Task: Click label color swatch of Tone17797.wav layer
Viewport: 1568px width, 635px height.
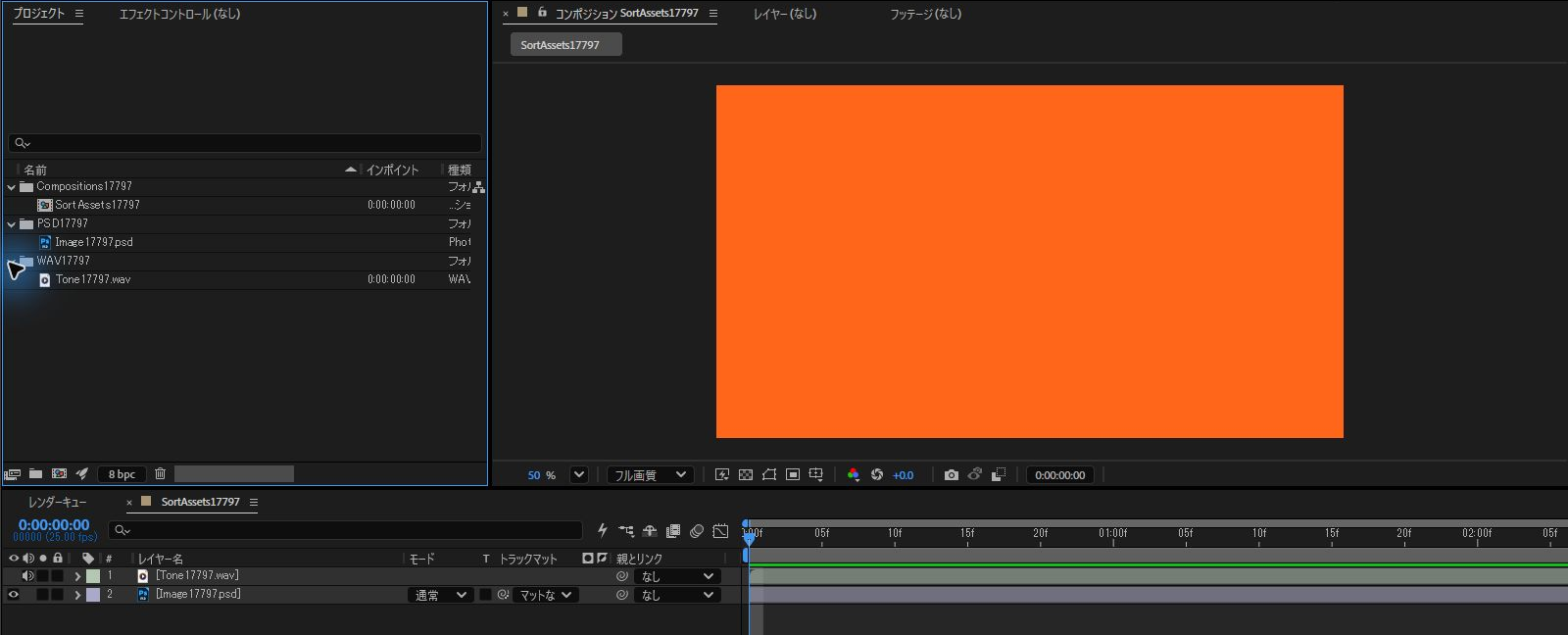Action: 93,576
